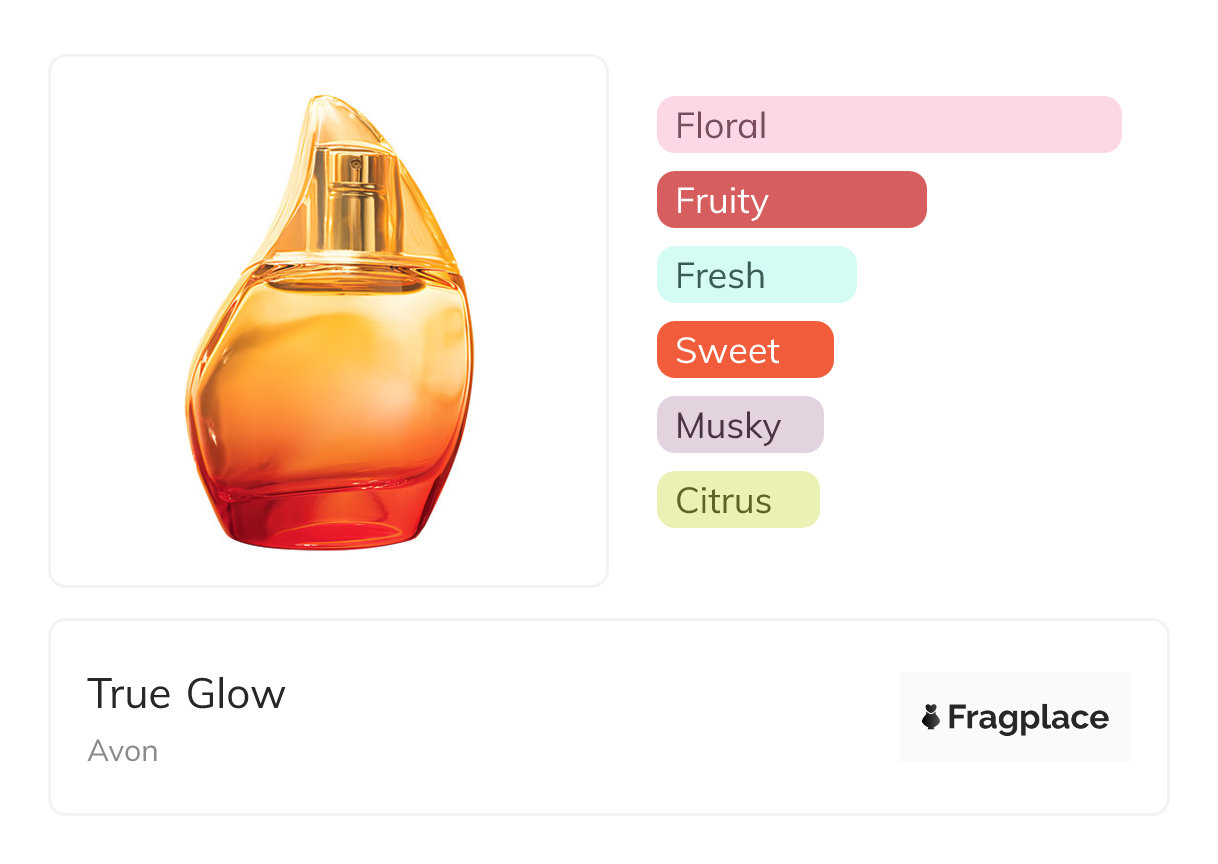This screenshot has height=864, width=1218.
Task: Click the golden spray nozzle on bottle
Action: [x=357, y=200]
